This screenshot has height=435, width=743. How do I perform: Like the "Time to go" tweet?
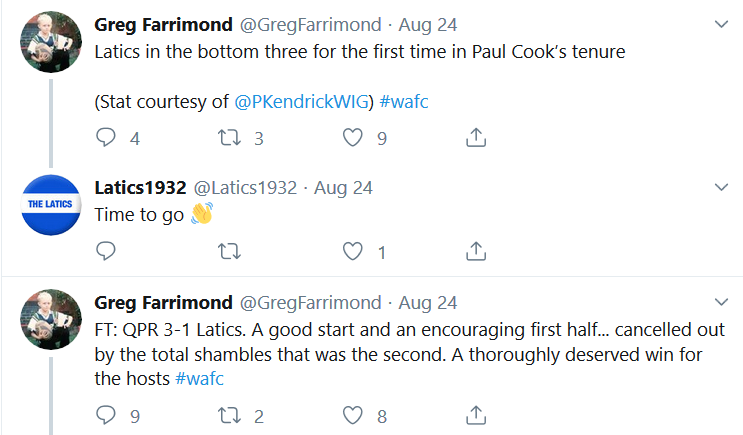(352, 252)
